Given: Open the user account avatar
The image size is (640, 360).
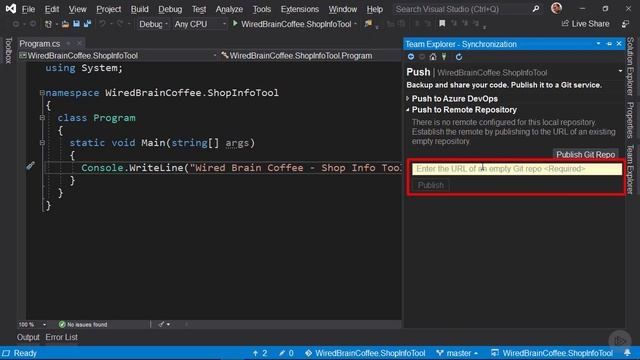Looking at the screenshot, I should [556, 8].
